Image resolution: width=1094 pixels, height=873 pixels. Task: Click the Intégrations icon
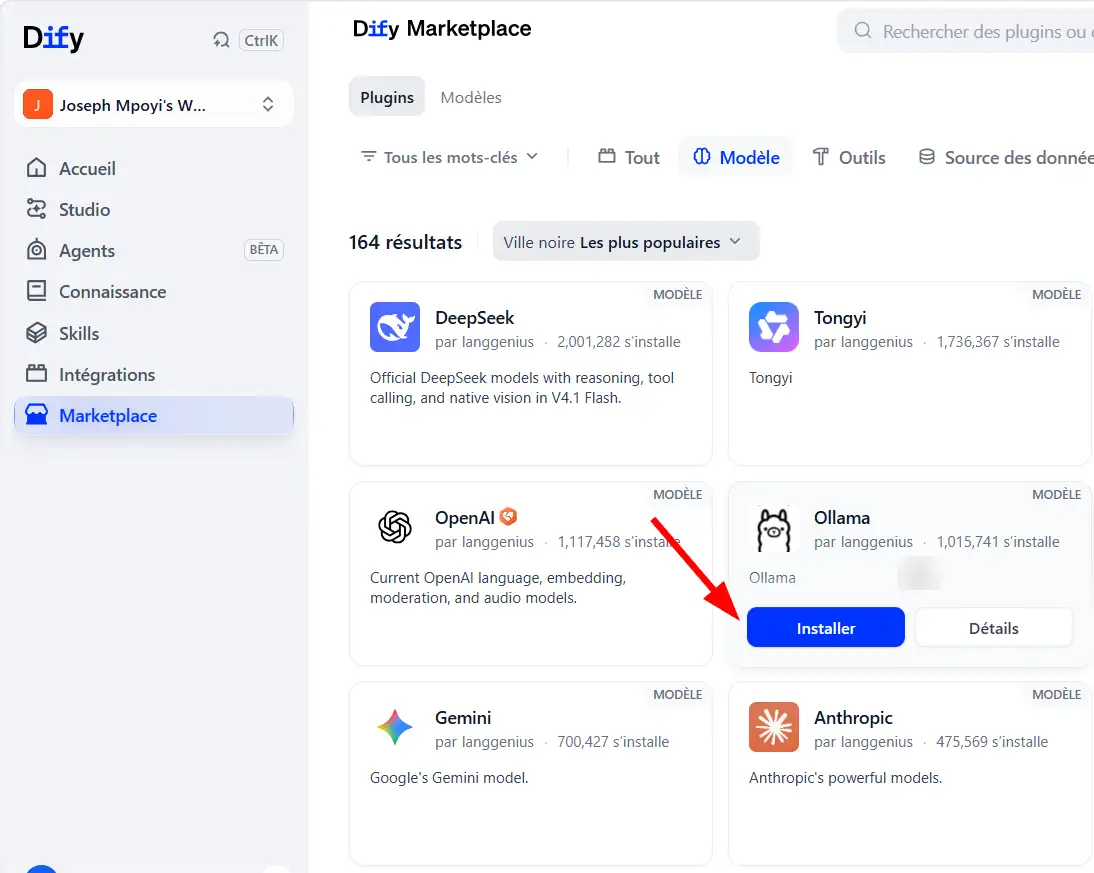[36, 373]
